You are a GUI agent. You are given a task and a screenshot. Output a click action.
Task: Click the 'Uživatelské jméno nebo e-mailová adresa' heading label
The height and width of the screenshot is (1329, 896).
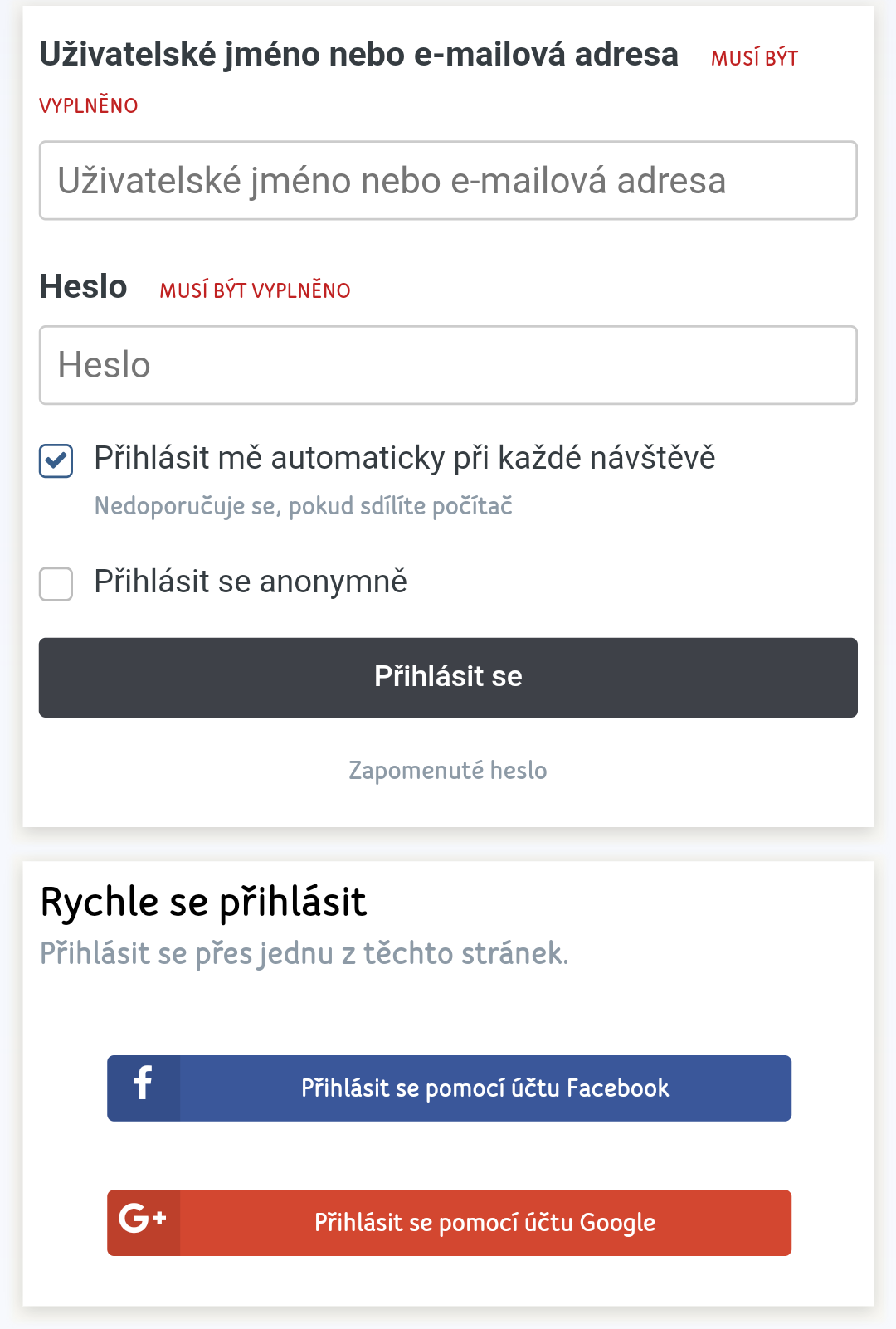358,55
